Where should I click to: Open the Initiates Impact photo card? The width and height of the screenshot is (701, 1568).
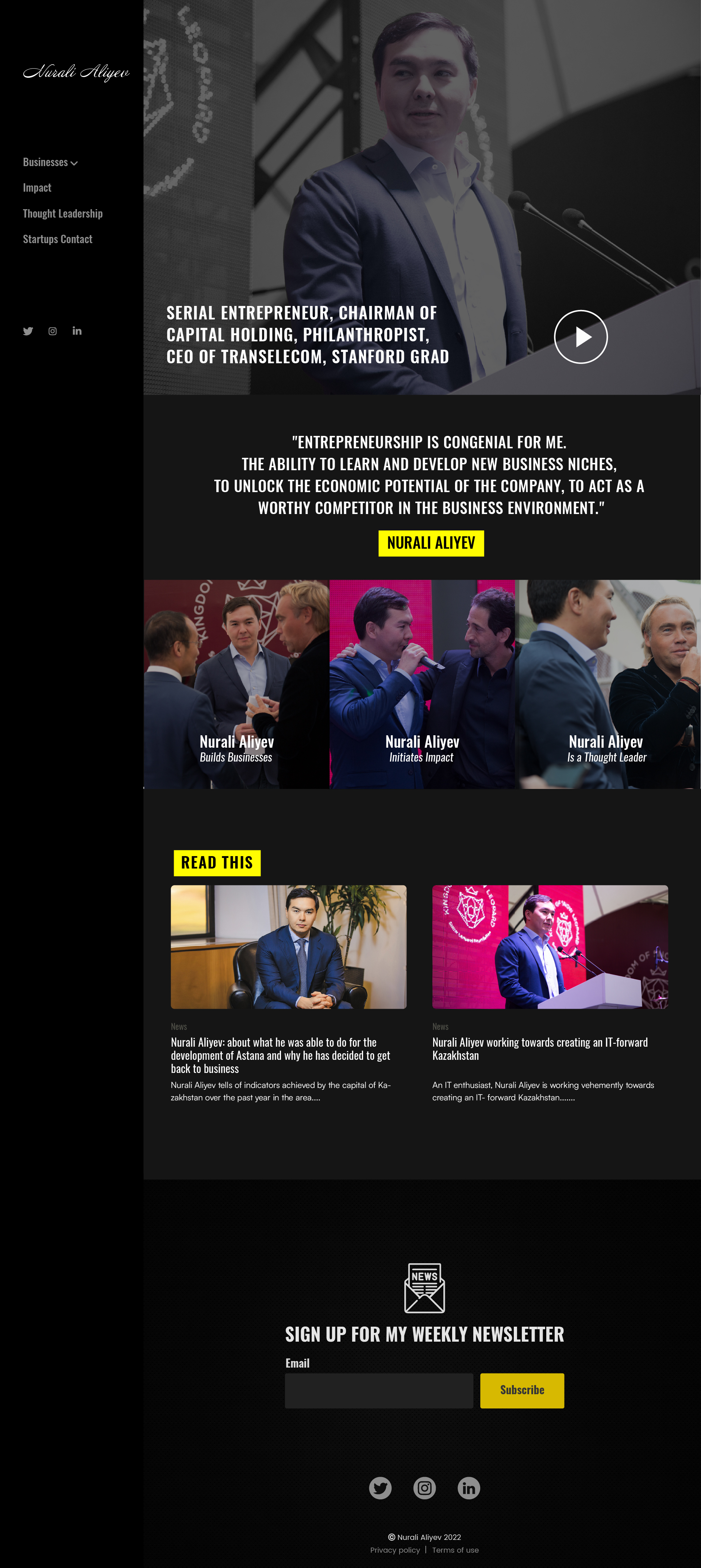tap(422, 684)
